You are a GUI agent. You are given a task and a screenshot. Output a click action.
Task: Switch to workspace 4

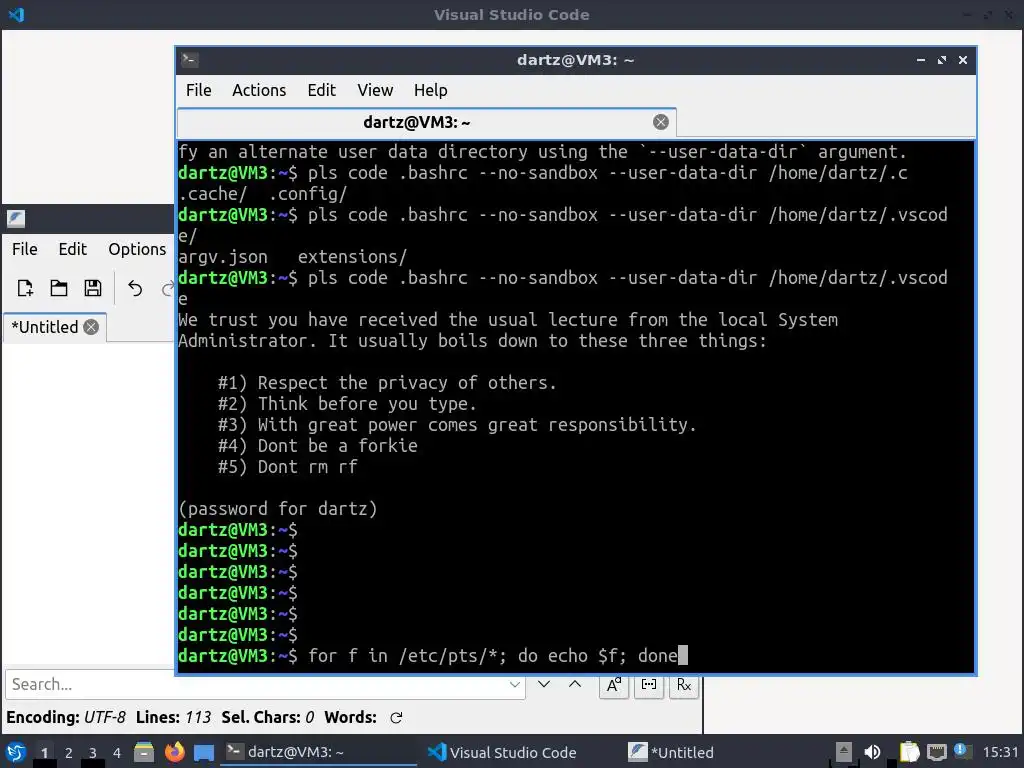tap(117, 753)
